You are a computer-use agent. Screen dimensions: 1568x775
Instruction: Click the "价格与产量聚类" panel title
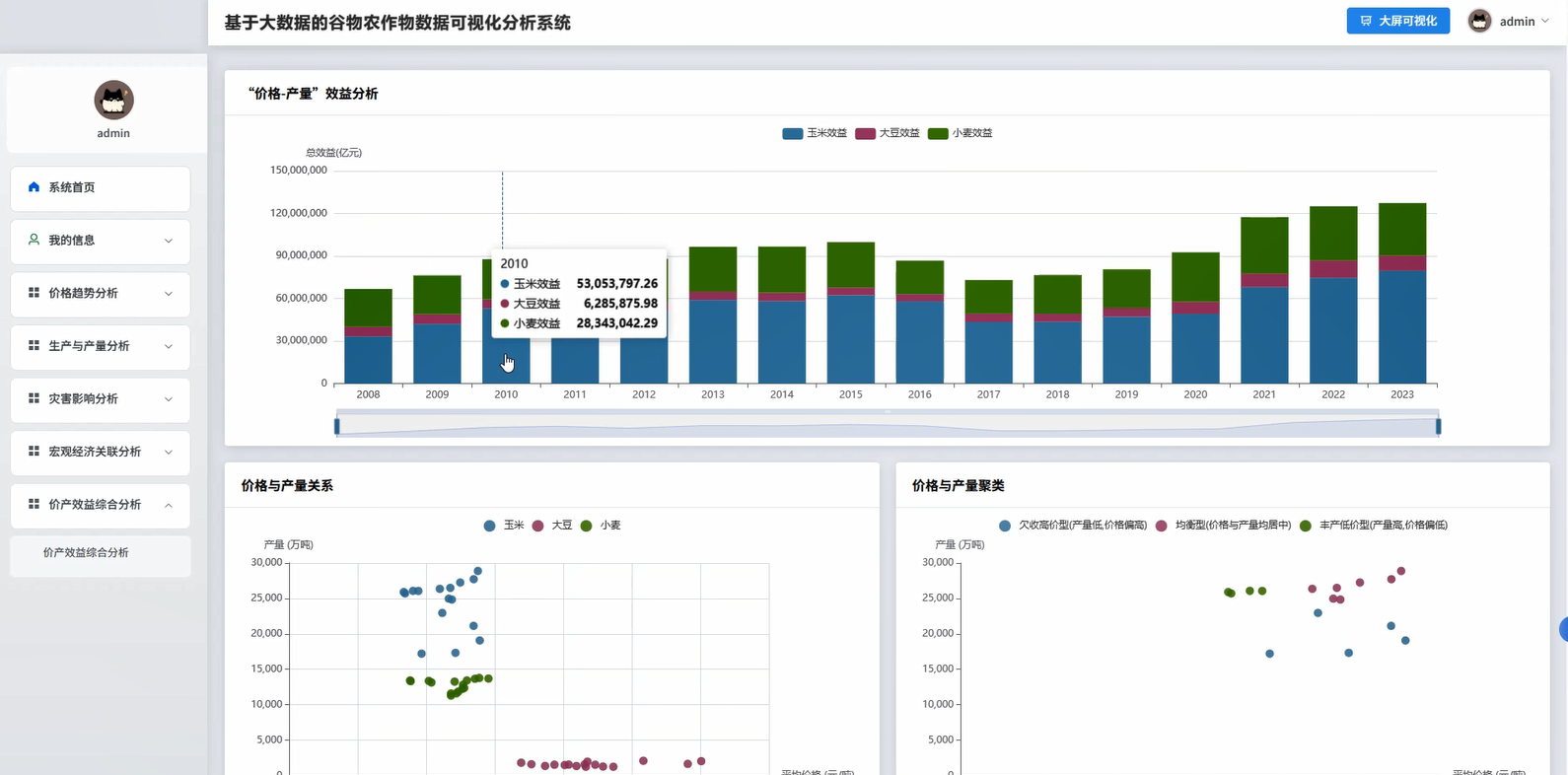[959, 486]
